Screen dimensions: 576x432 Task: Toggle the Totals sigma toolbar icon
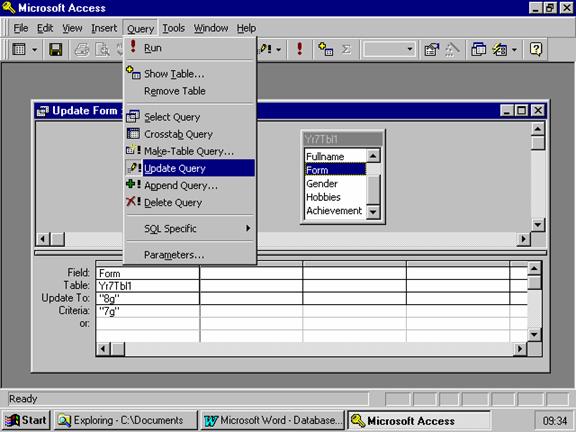(x=346, y=49)
